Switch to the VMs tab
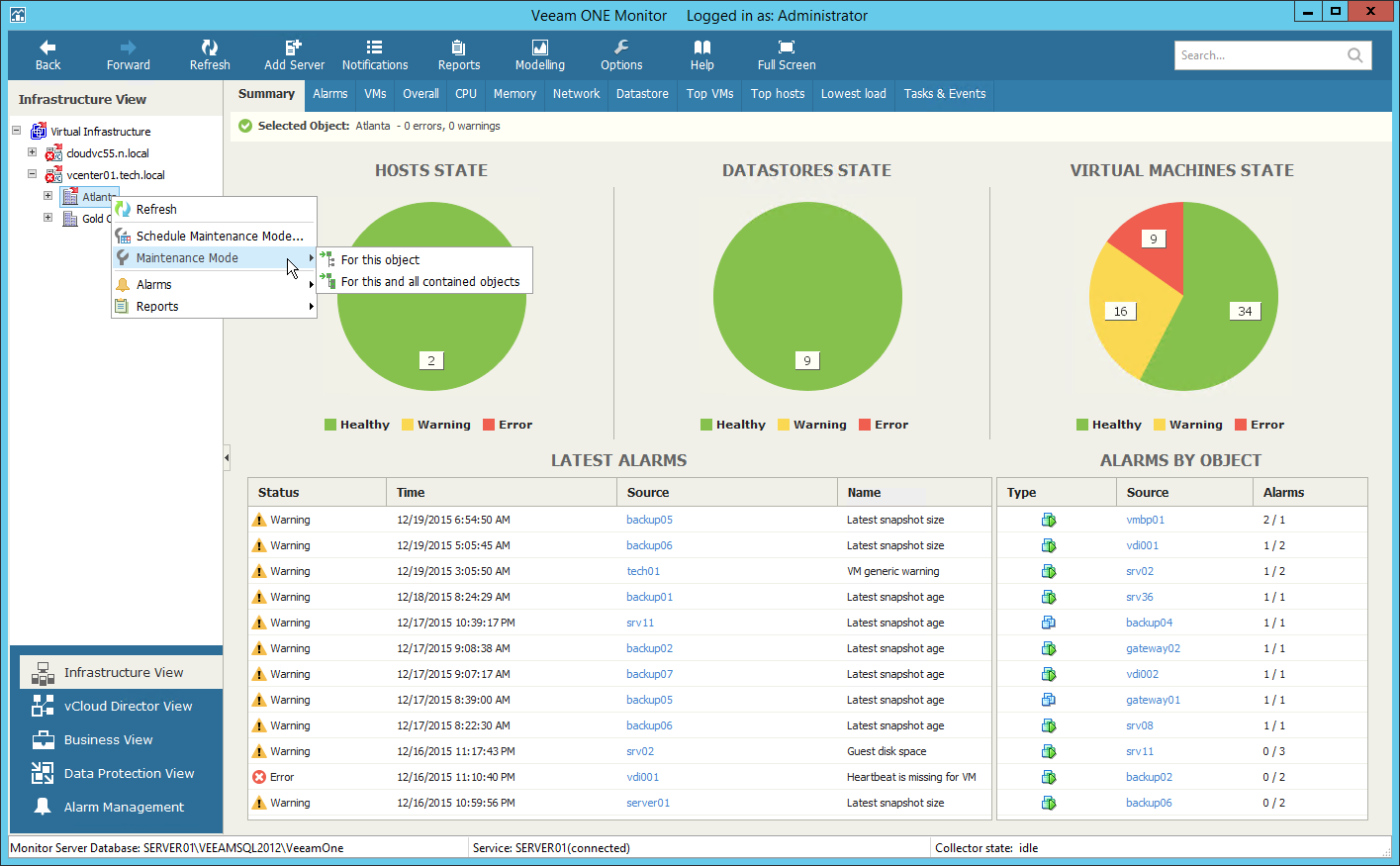Screen dimensions: 1400x866 click(x=375, y=94)
